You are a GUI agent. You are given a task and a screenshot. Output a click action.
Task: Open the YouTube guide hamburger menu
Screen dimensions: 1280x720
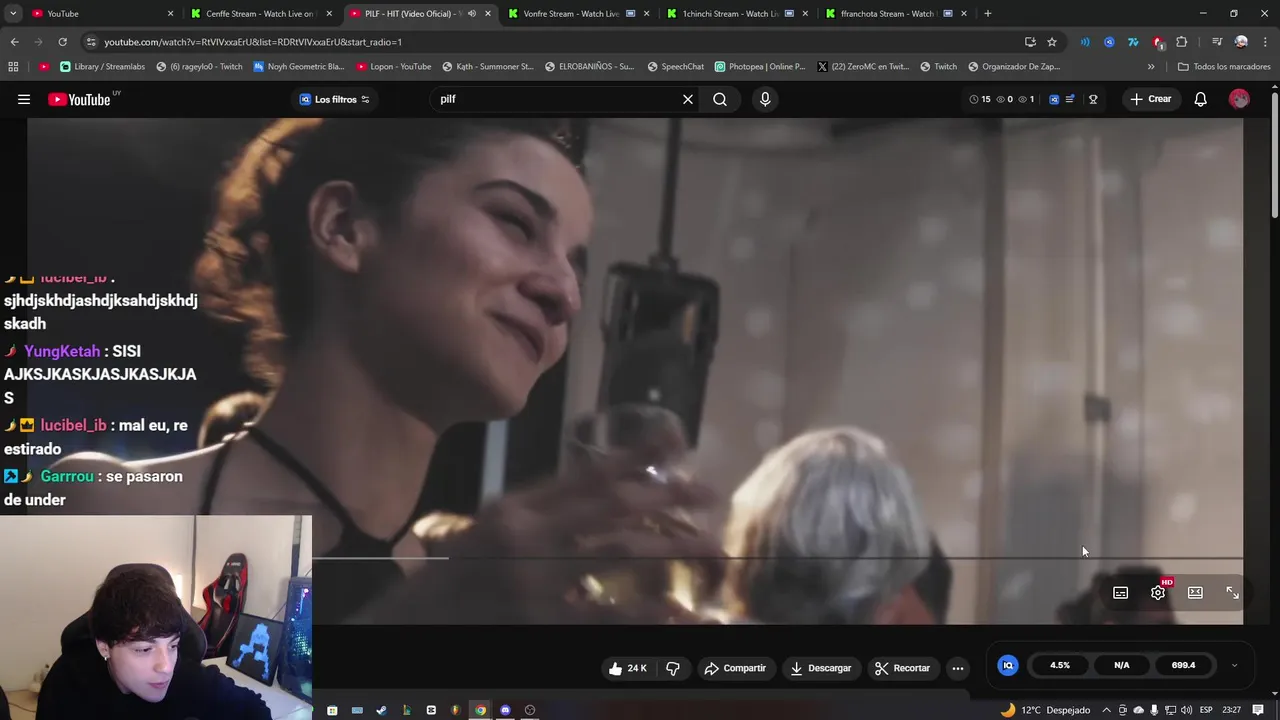[x=24, y=99]
